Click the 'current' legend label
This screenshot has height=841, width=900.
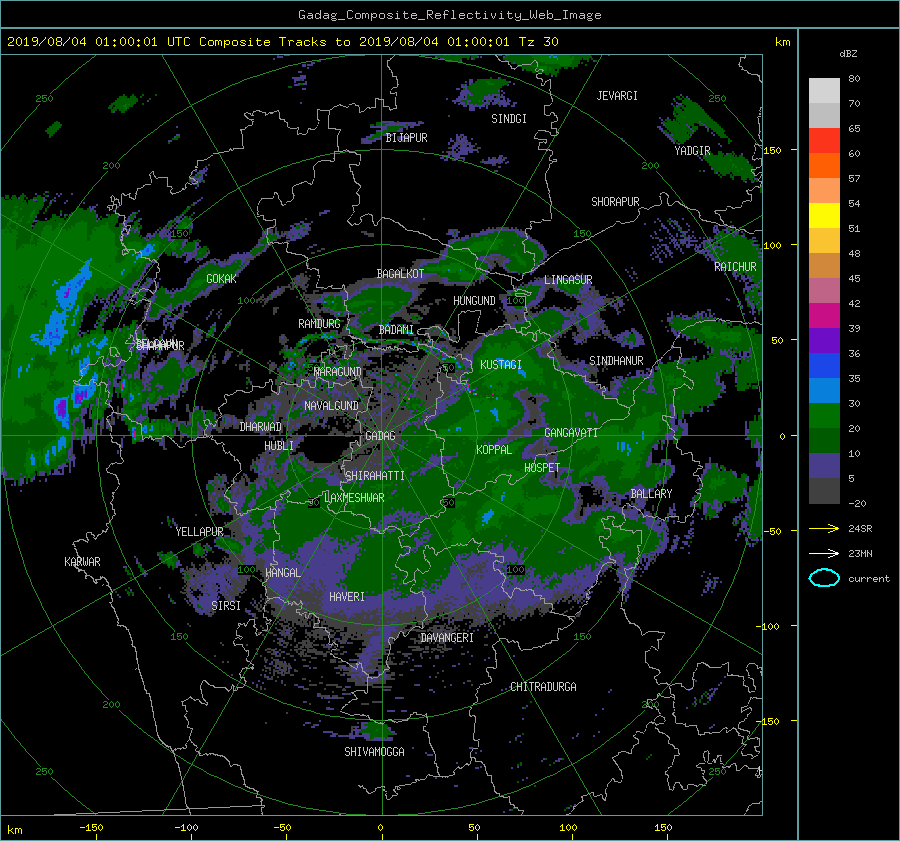(869, 579)
